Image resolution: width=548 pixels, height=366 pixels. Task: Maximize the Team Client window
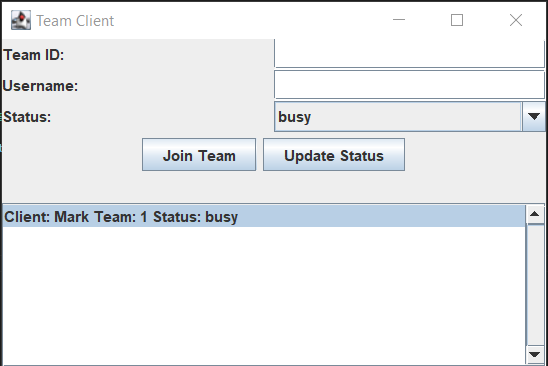click(x=457, y=20)
